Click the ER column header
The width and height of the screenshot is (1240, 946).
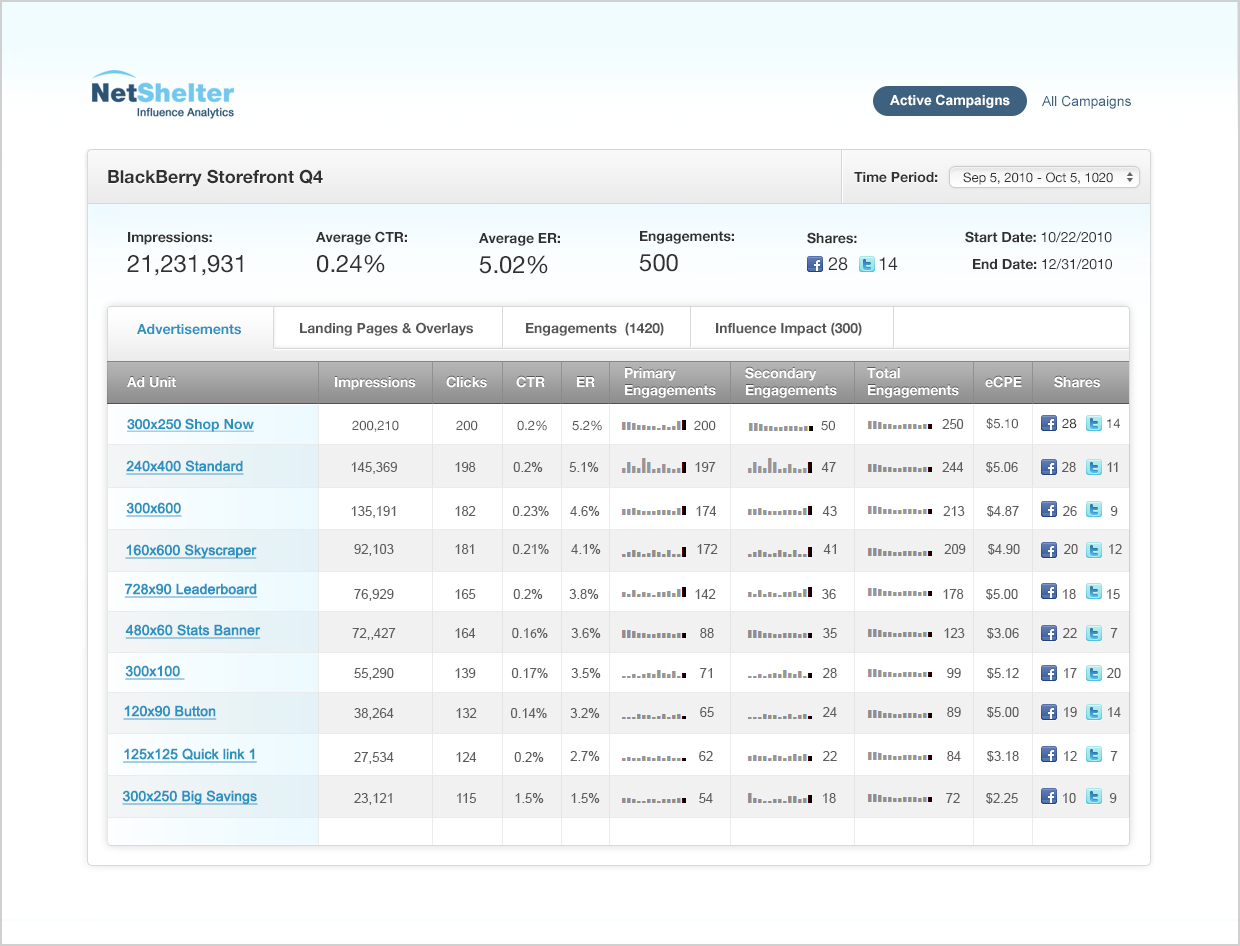pyautogui.click(x=585, y=382)
